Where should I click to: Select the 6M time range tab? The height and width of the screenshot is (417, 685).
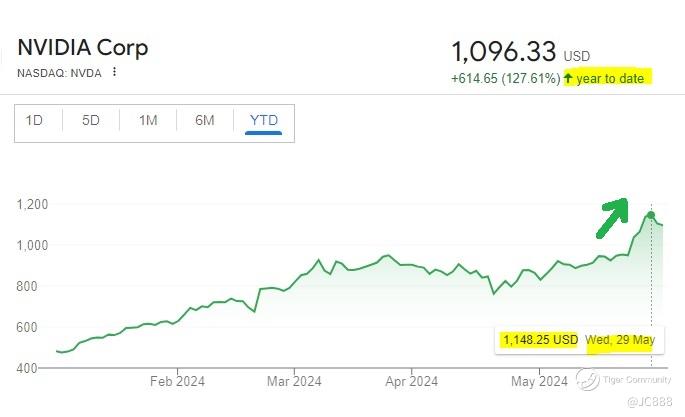coord(204,120)
